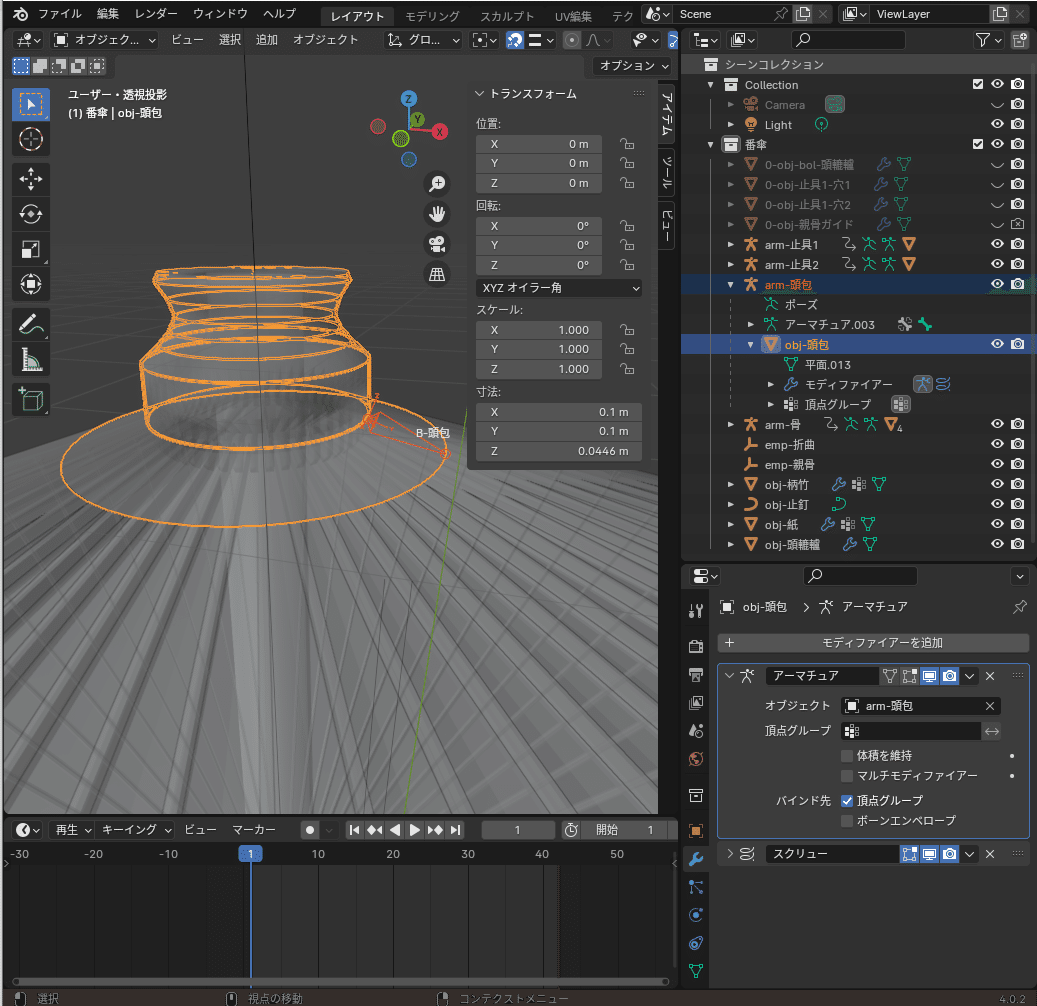Enable 体積を維持 checkbox
This screenshot has height=1006, width=1037.
click(847, 755)
